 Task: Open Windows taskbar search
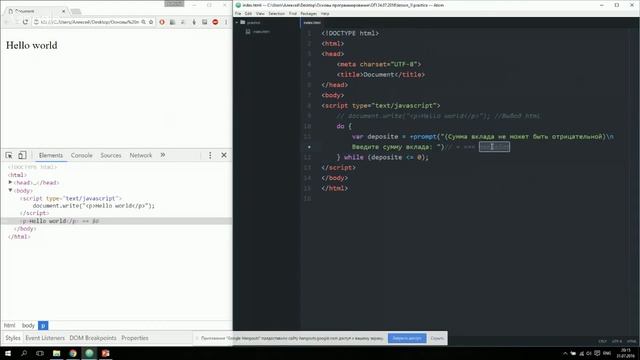click(24, 353)
